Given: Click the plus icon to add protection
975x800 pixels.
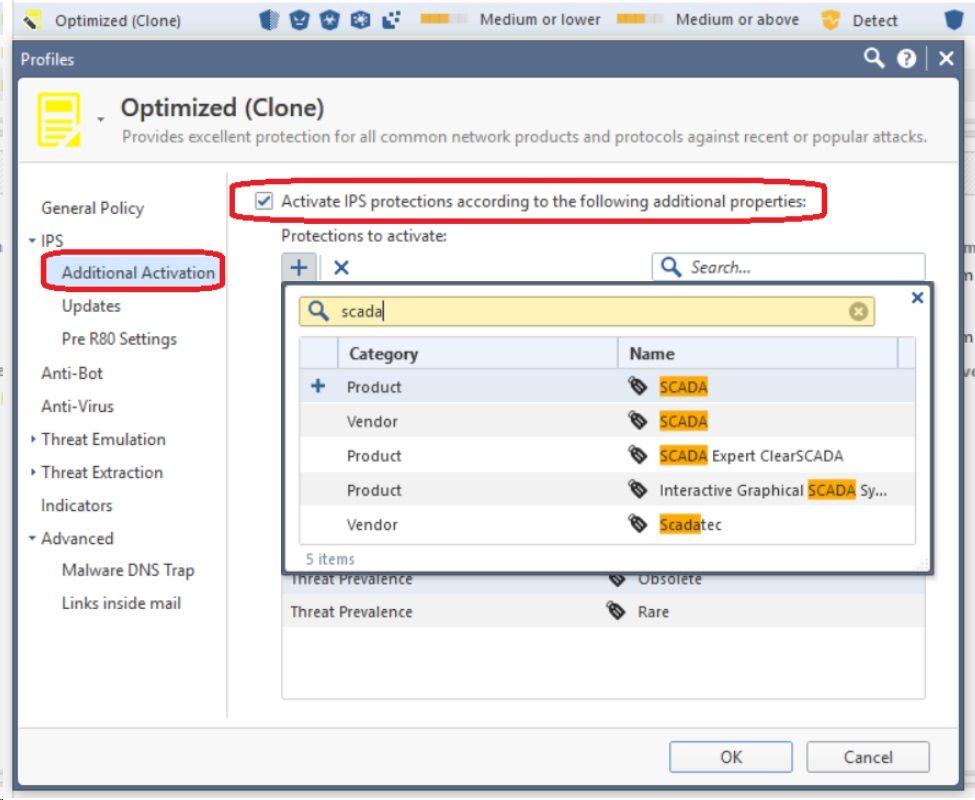Looking at the screenshot, I should (x=298, y=267).
